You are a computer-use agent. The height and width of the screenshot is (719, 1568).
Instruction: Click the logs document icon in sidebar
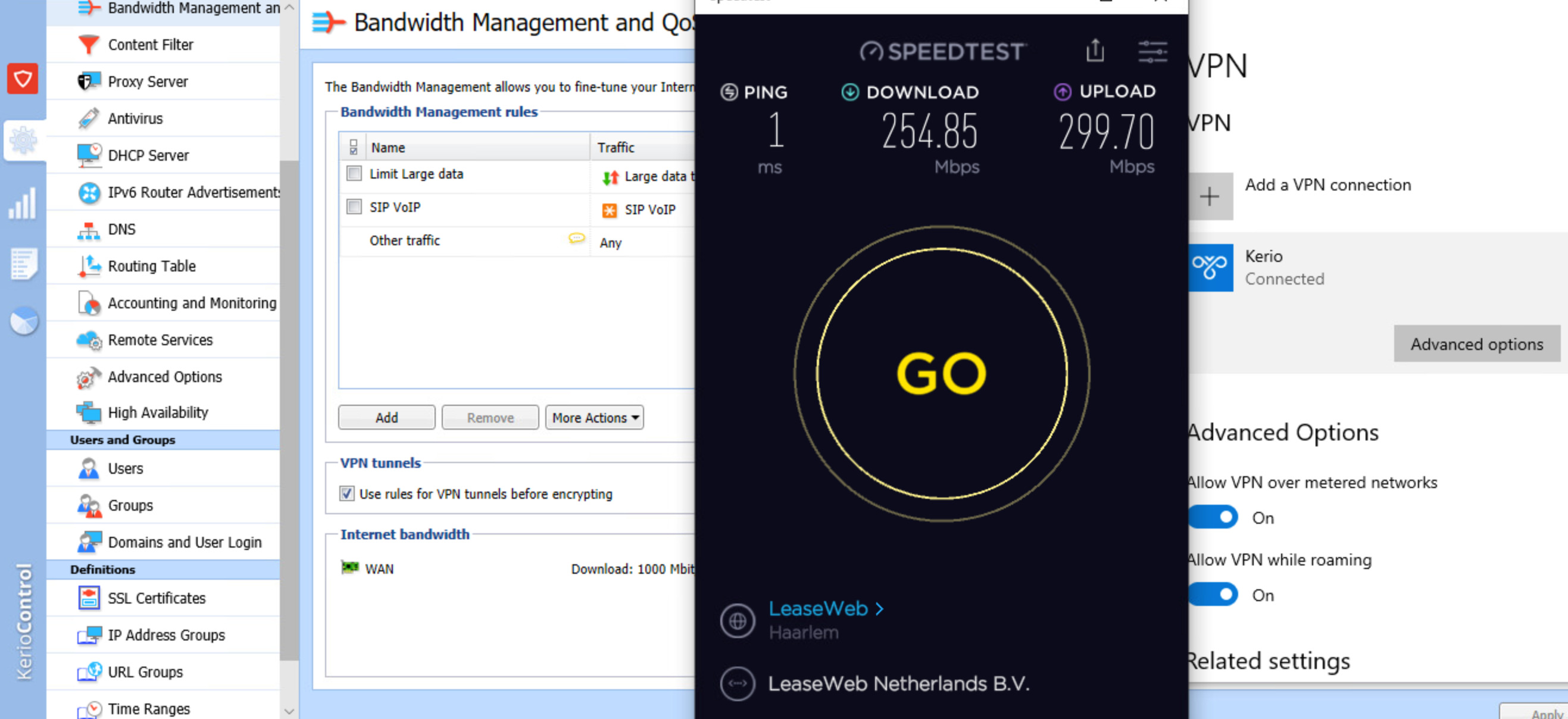tap(23, 263)
